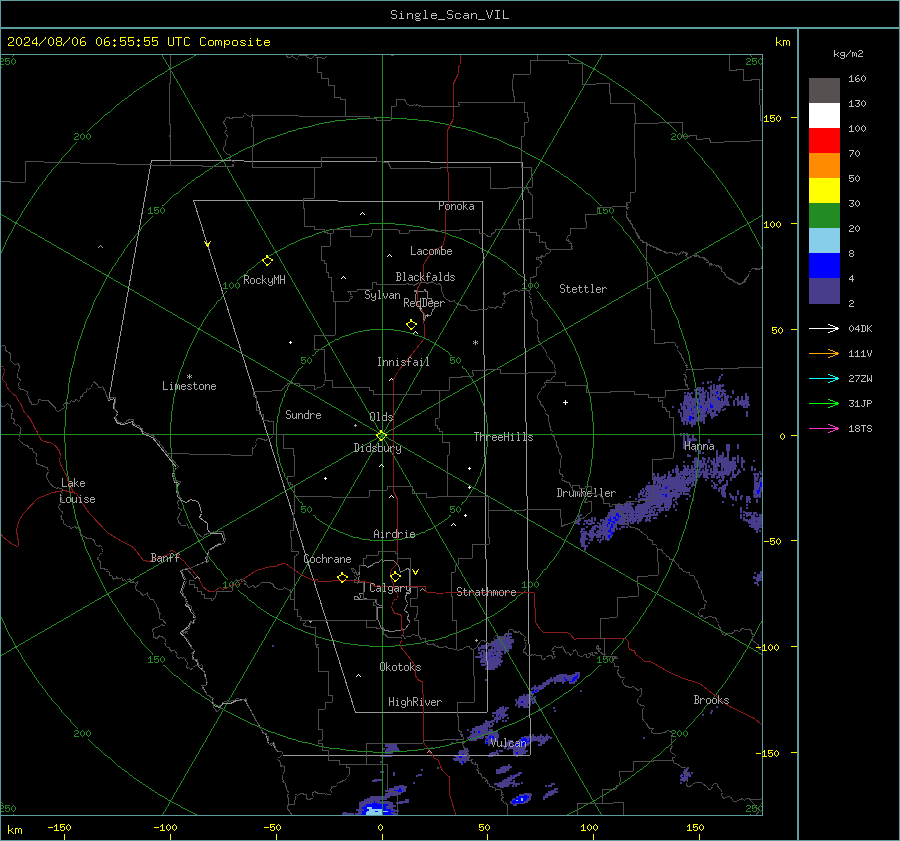The width and height of the screenshot is (900, 841).
Task: Click the 27ZW legend label
Action: (860, 378)
